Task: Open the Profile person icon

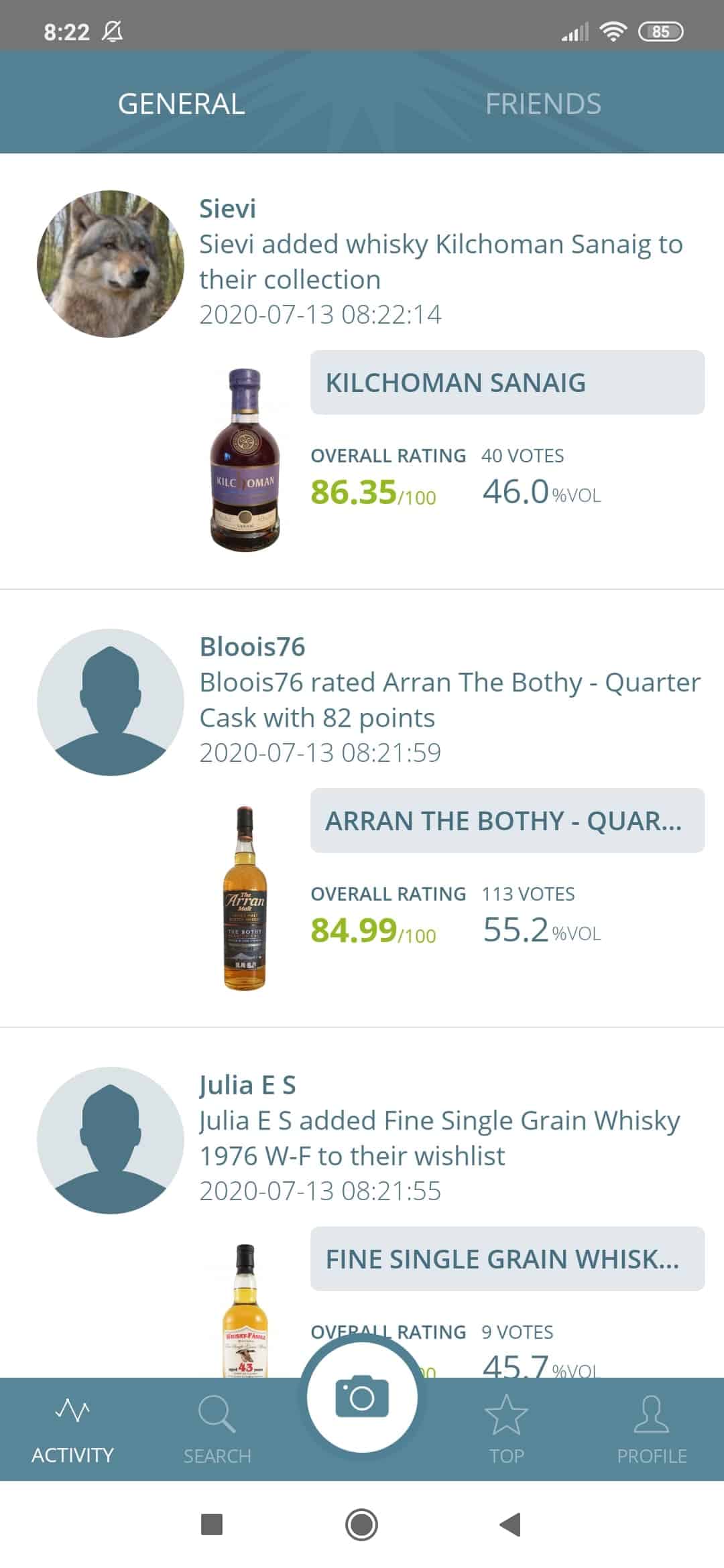Action: (x=652, y=1413)
